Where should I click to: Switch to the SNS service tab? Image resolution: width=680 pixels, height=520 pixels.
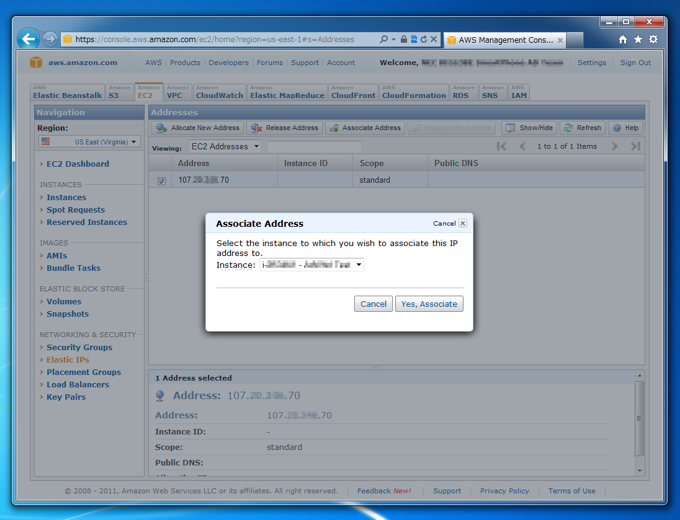[x=493, y=92]
